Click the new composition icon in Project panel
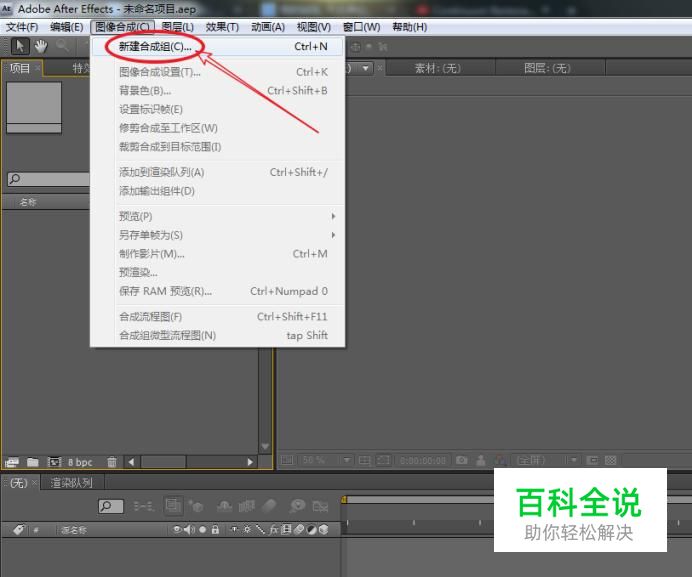692x577 pixels. point(54,462)
